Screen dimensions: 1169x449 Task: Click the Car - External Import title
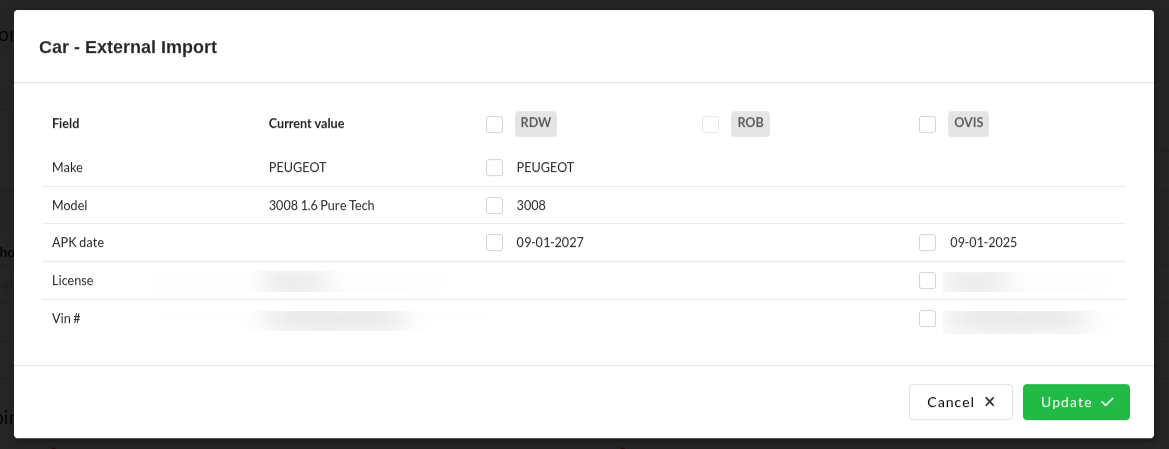[x=128, y=47]
